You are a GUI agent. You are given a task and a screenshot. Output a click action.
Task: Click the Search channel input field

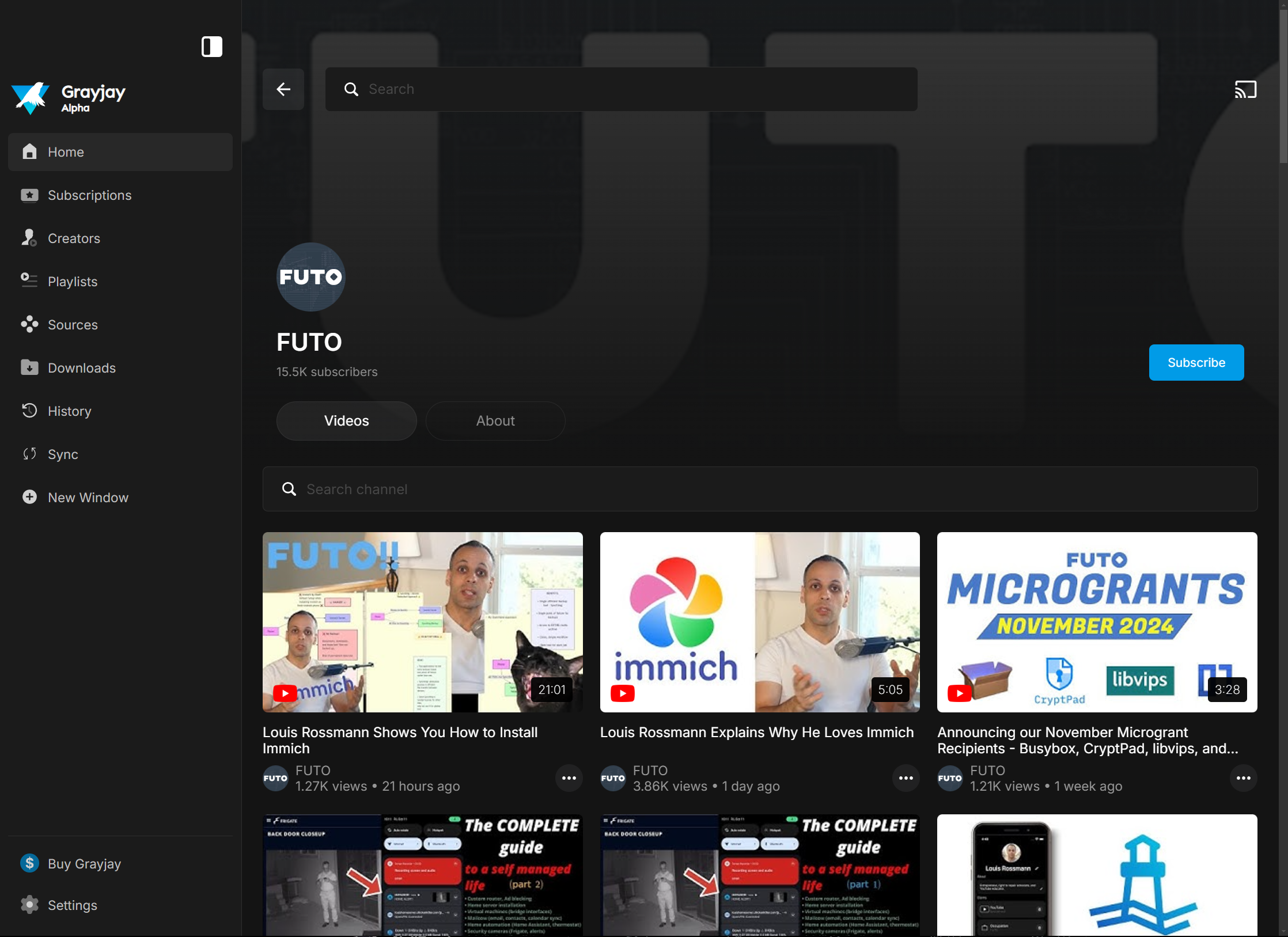tap(760, 489)
